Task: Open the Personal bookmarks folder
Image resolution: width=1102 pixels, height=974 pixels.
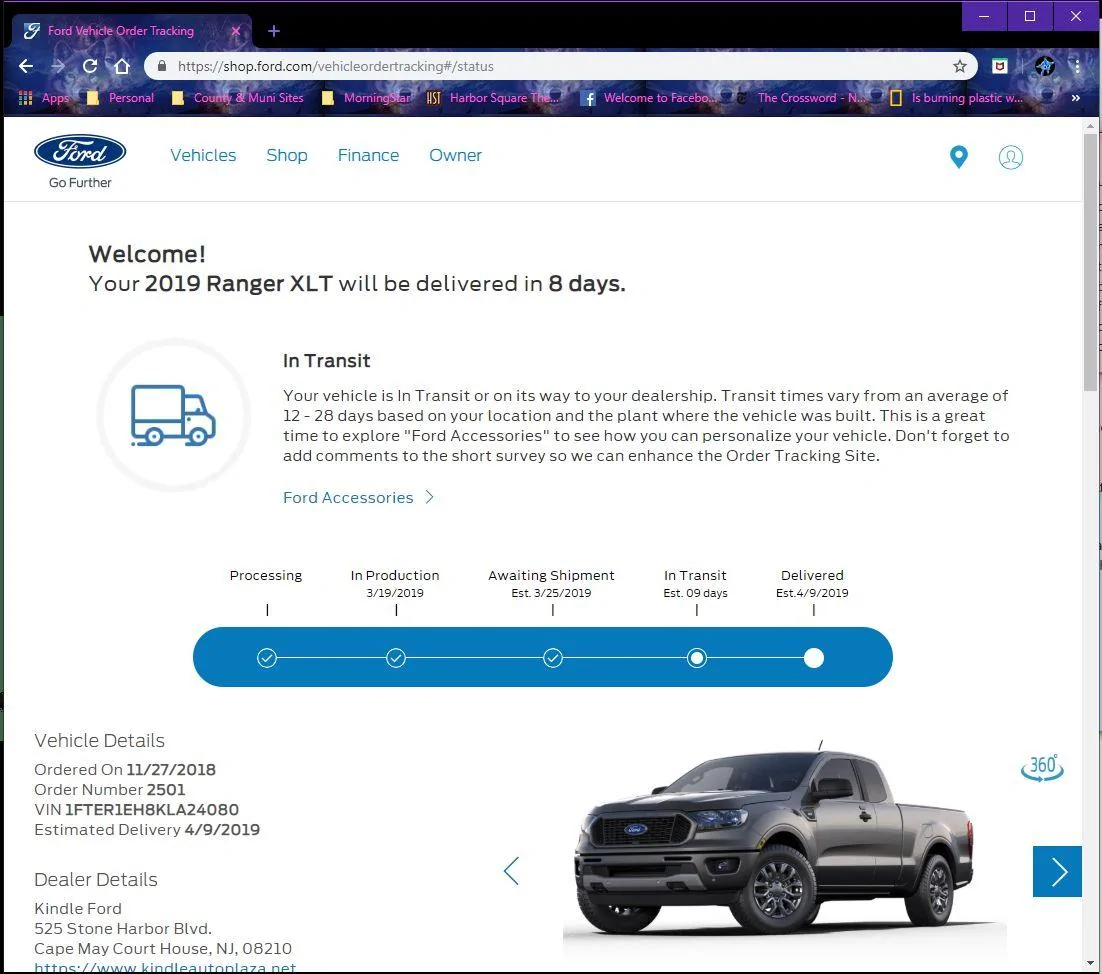Action: tap(120, 98)
